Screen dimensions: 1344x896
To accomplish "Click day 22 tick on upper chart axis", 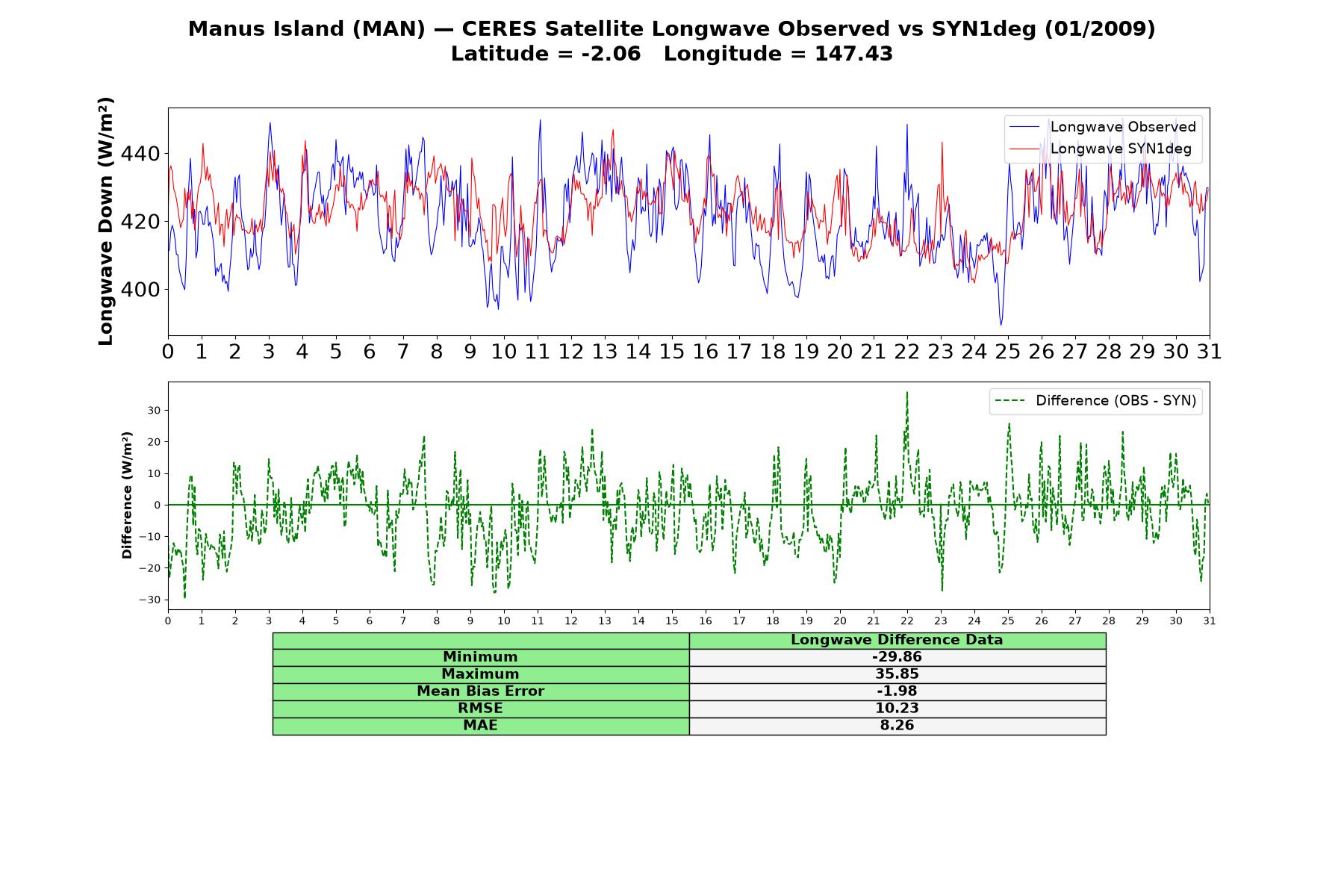I will 907,352.
